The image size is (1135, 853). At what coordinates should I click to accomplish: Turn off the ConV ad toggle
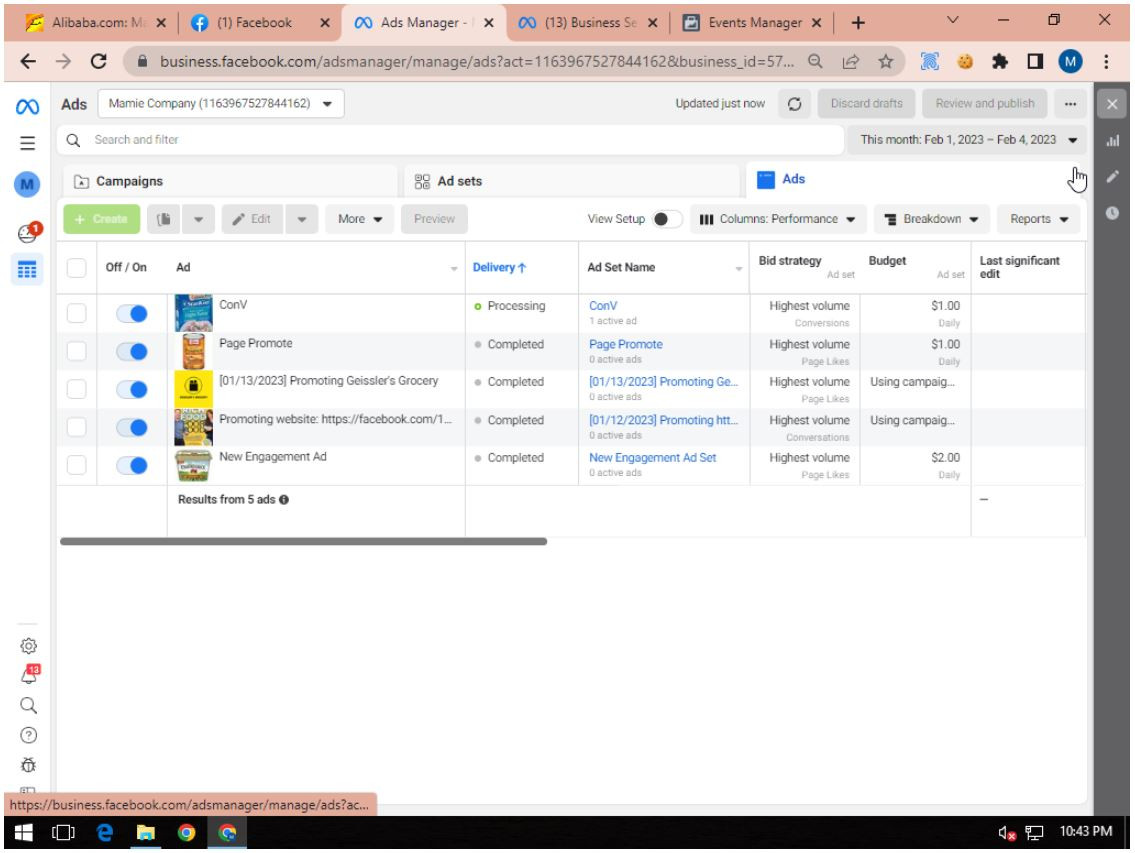point(132,314)
